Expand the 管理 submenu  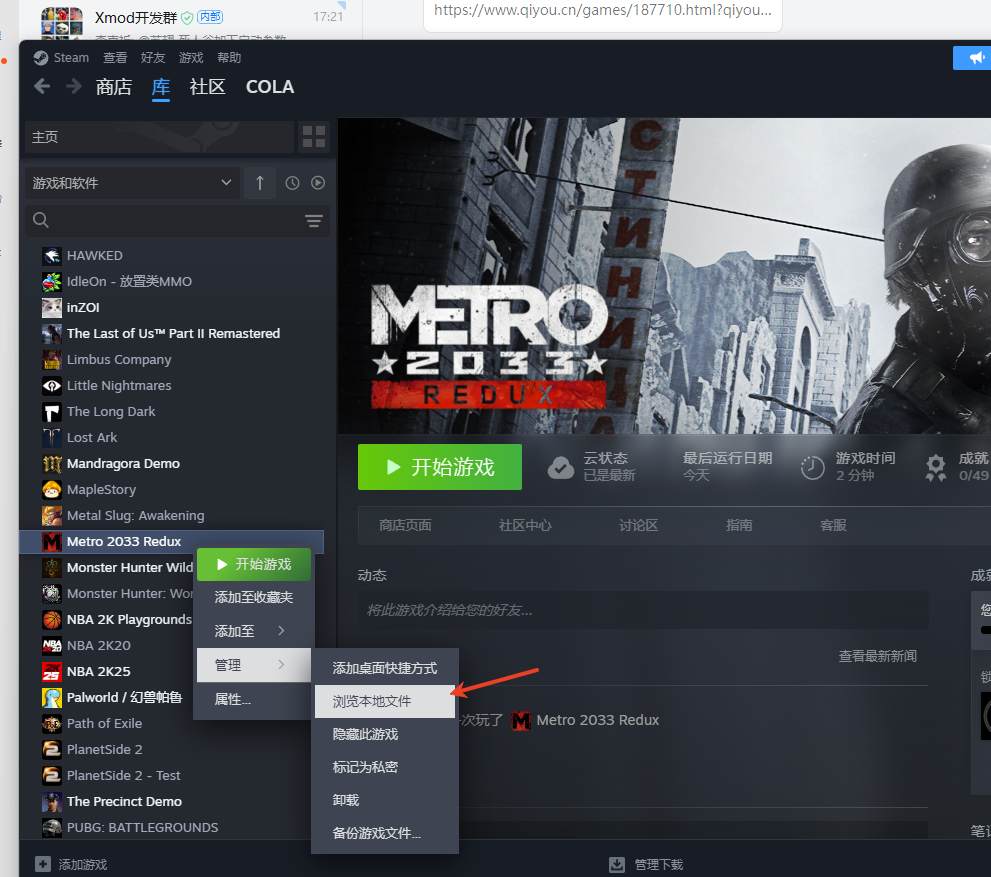[x=253, y=665]
